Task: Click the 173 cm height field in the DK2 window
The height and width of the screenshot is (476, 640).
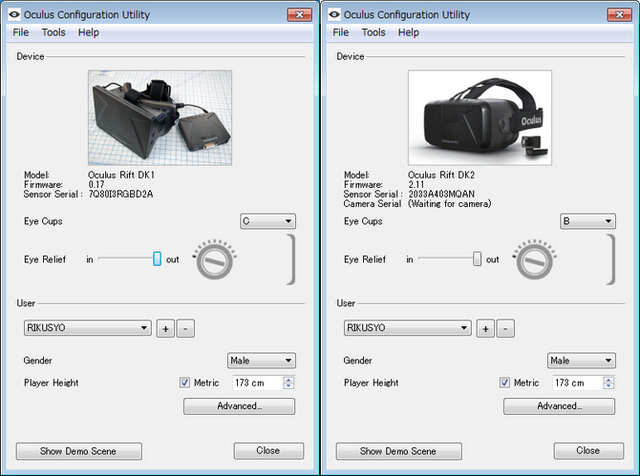Action: click(578, 383)
